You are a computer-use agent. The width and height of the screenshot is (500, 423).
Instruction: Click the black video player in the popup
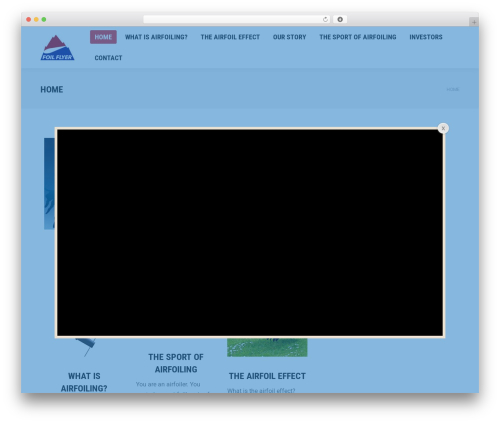click(x=250, y=233)
